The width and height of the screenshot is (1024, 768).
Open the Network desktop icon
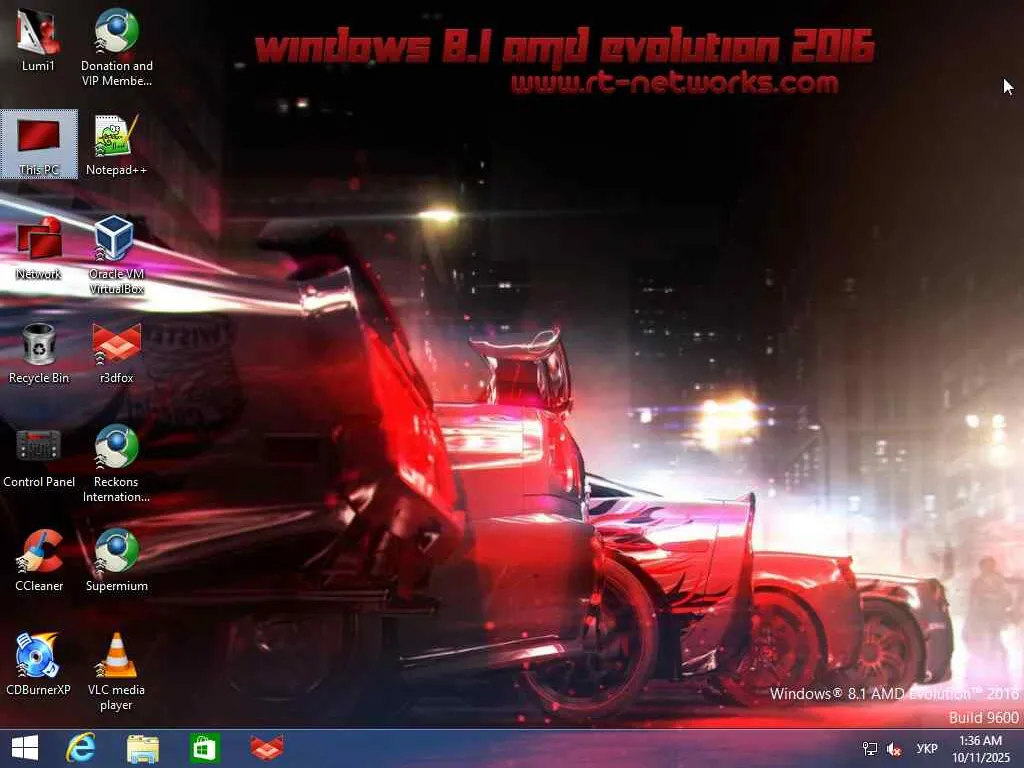(39, 249)
